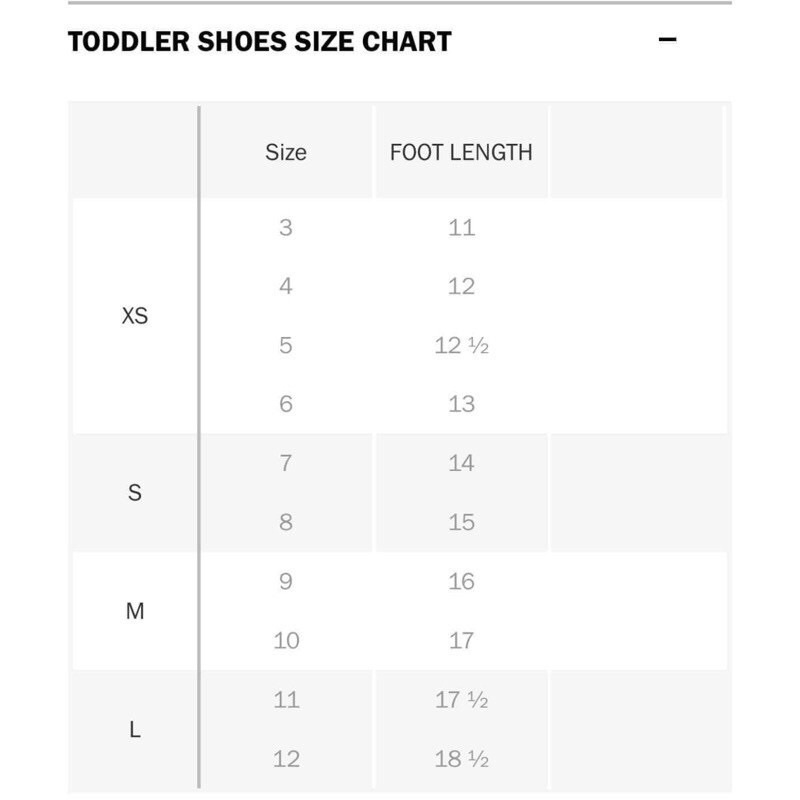Screen dimensions: 800x800
Task: Select size 3 in the chart
Action: 285,228
